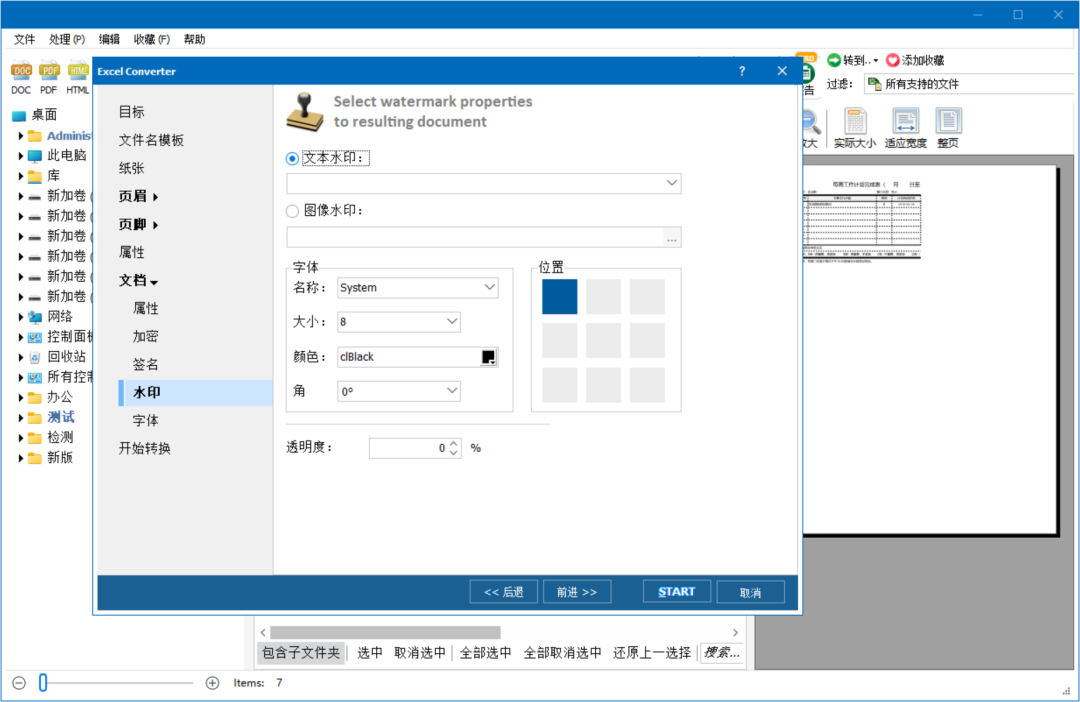1080x702 pixels.
Task: Select the 文本水印 radio button
Action: pyautogui.click(x=292, y=158)
